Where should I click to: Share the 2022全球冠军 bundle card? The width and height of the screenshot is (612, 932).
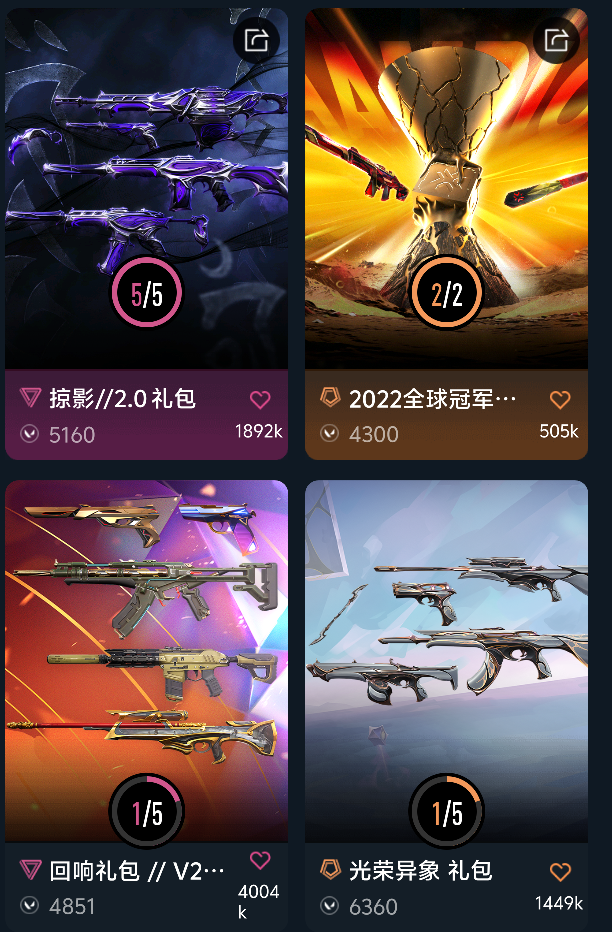click(556, 40)
